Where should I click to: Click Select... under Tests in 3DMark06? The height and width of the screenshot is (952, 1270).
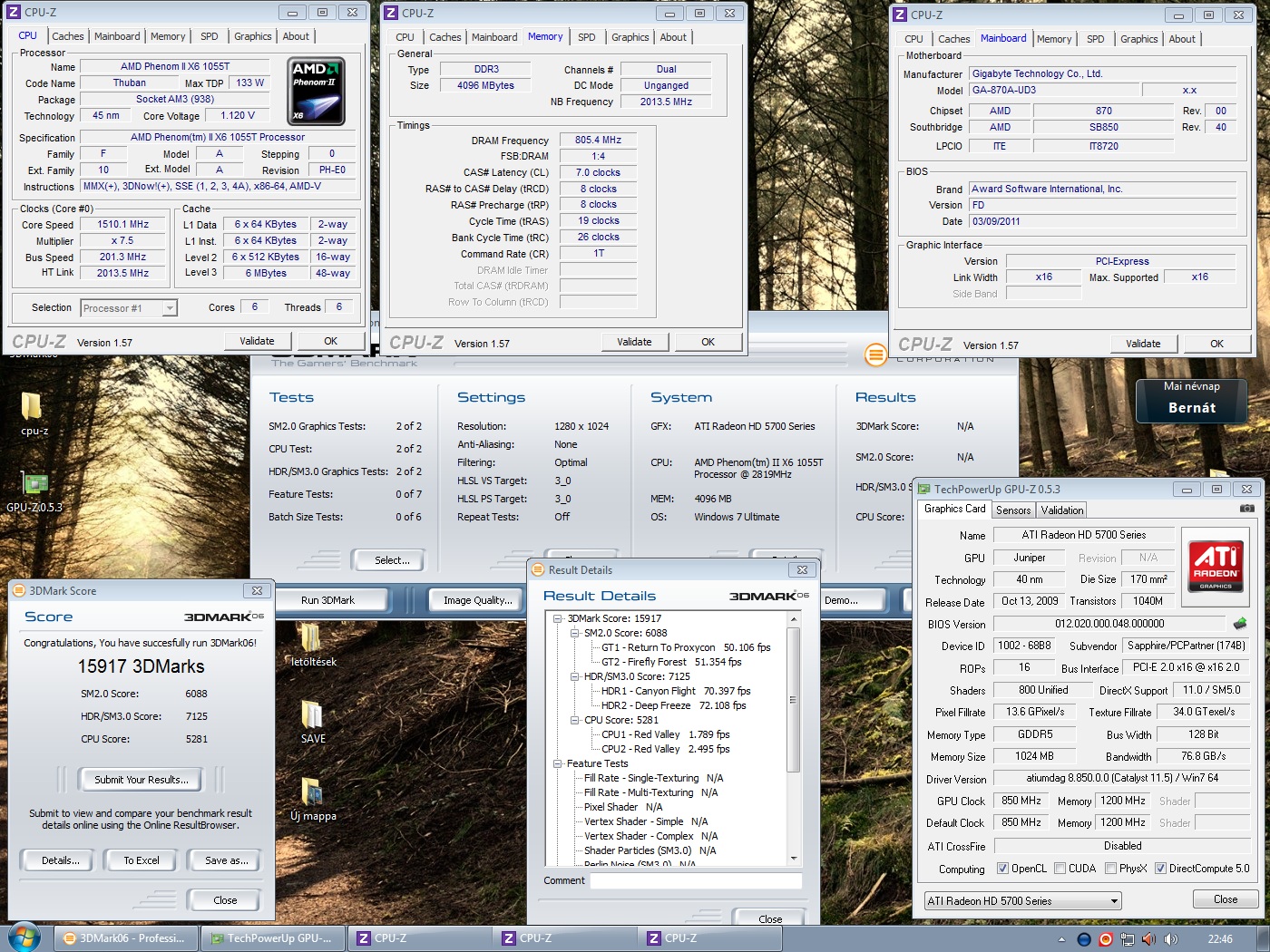point(392,560)
